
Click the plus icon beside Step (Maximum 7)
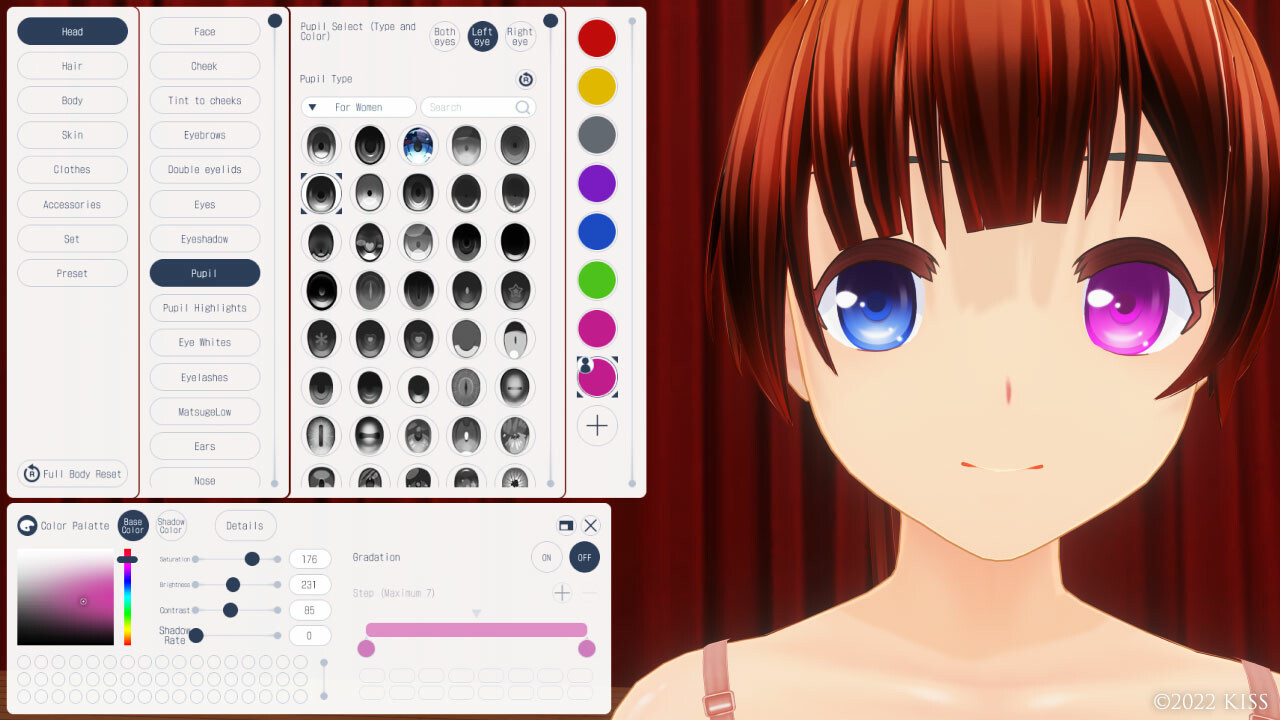pyautogui.click(x=561, y=592)
